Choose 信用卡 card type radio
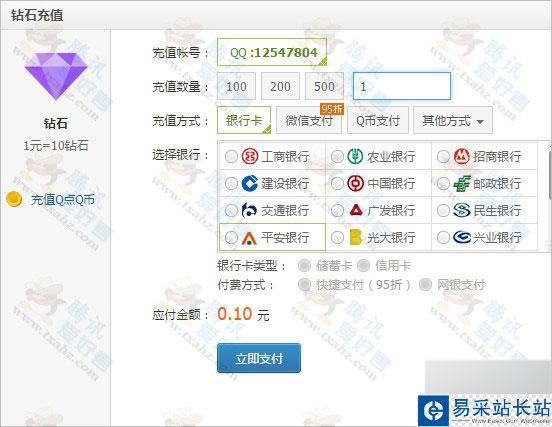552x427 pixels. coord(363,265)
